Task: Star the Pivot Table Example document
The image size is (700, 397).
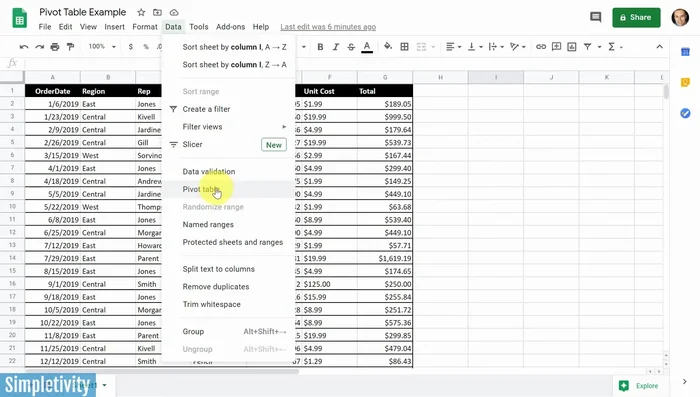Action: (x=141, y=13)
